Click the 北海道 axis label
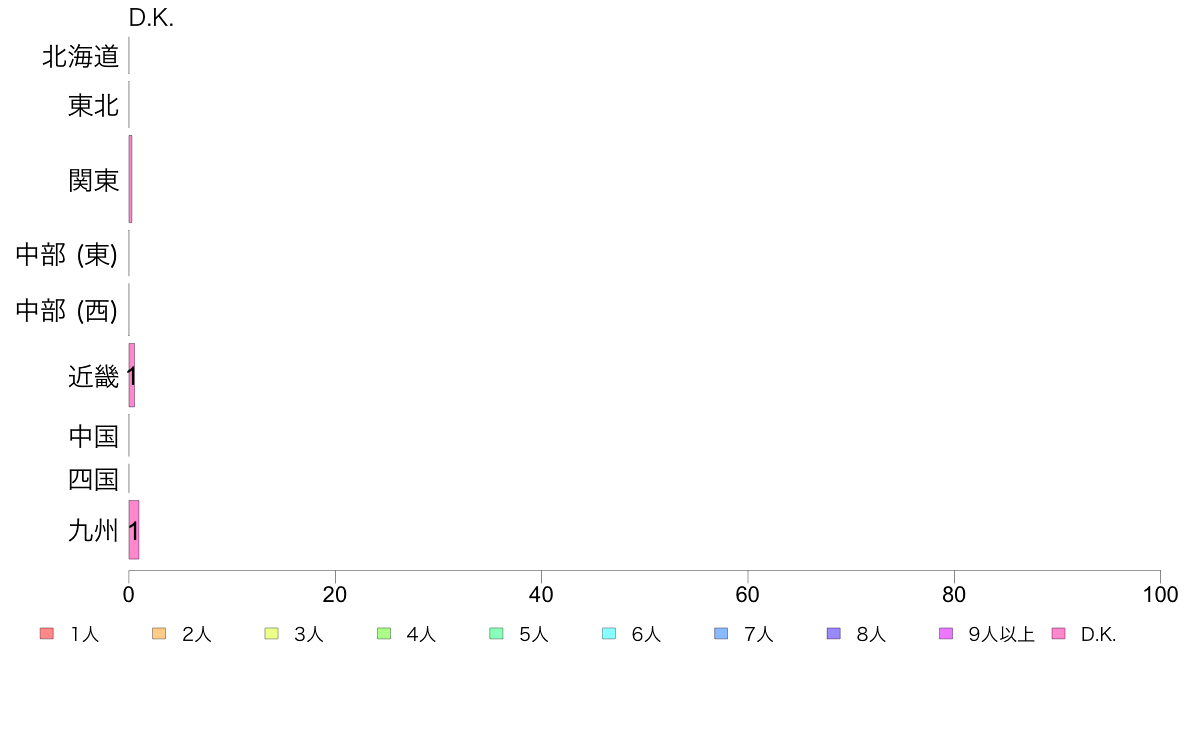The height and width of the screenshot is (736, 1188). [80, 56]
